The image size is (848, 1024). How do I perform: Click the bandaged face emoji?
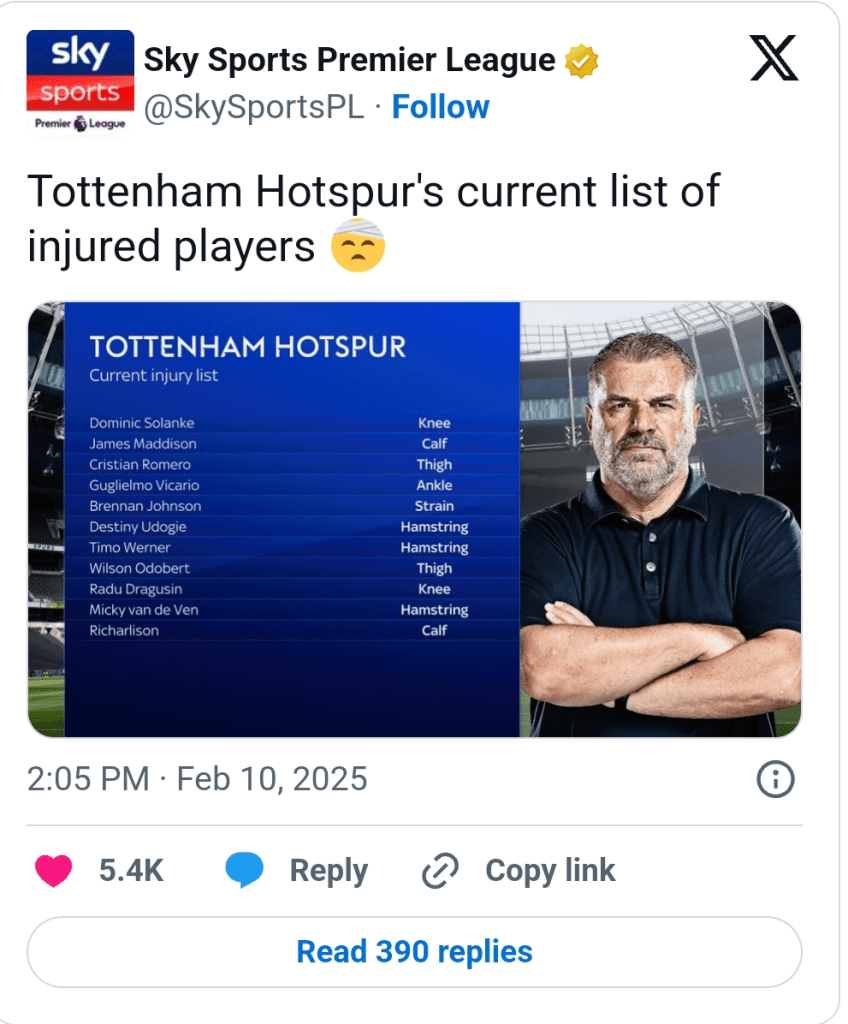(357, 244)
